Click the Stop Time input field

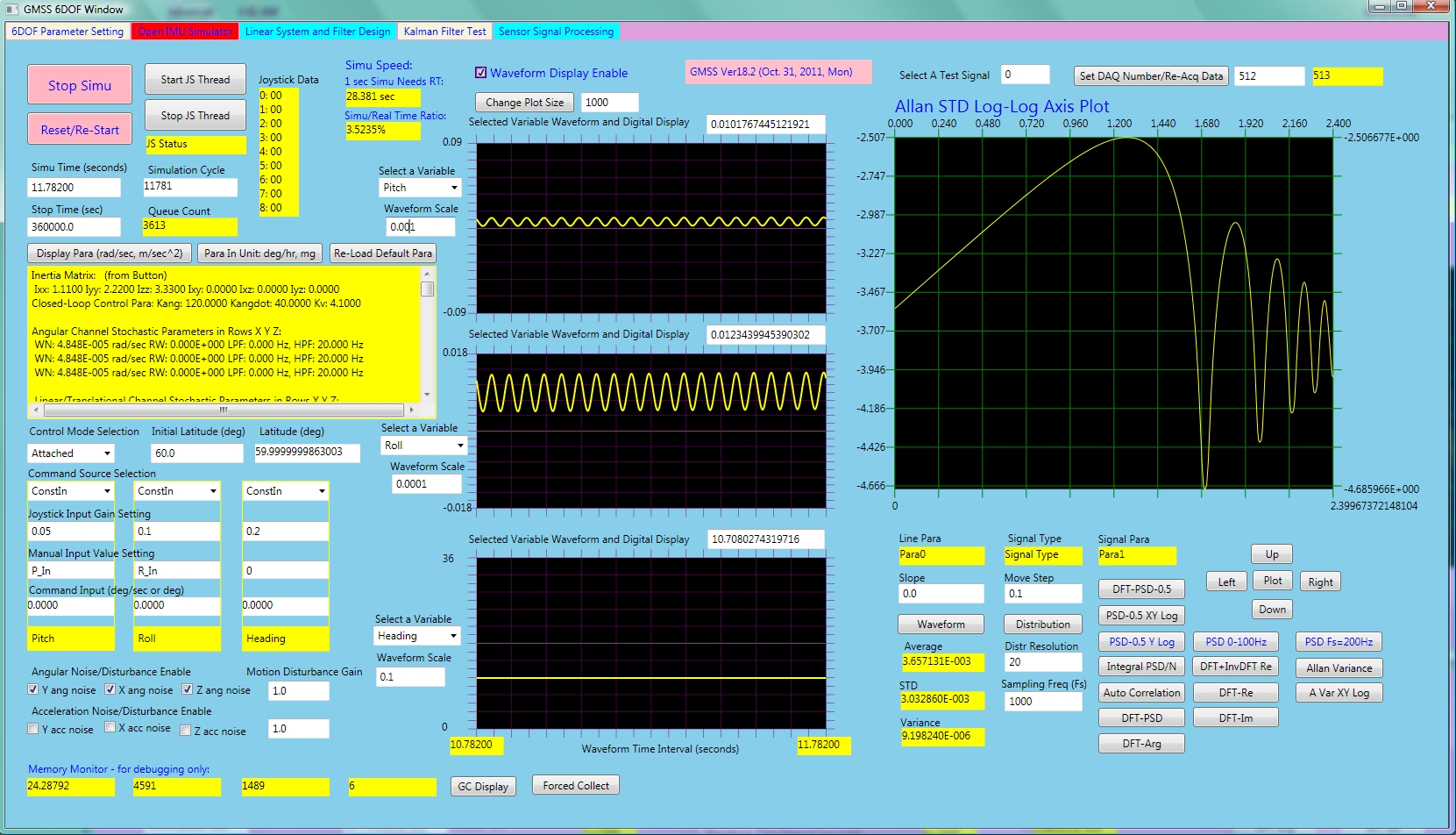(74, 227)
